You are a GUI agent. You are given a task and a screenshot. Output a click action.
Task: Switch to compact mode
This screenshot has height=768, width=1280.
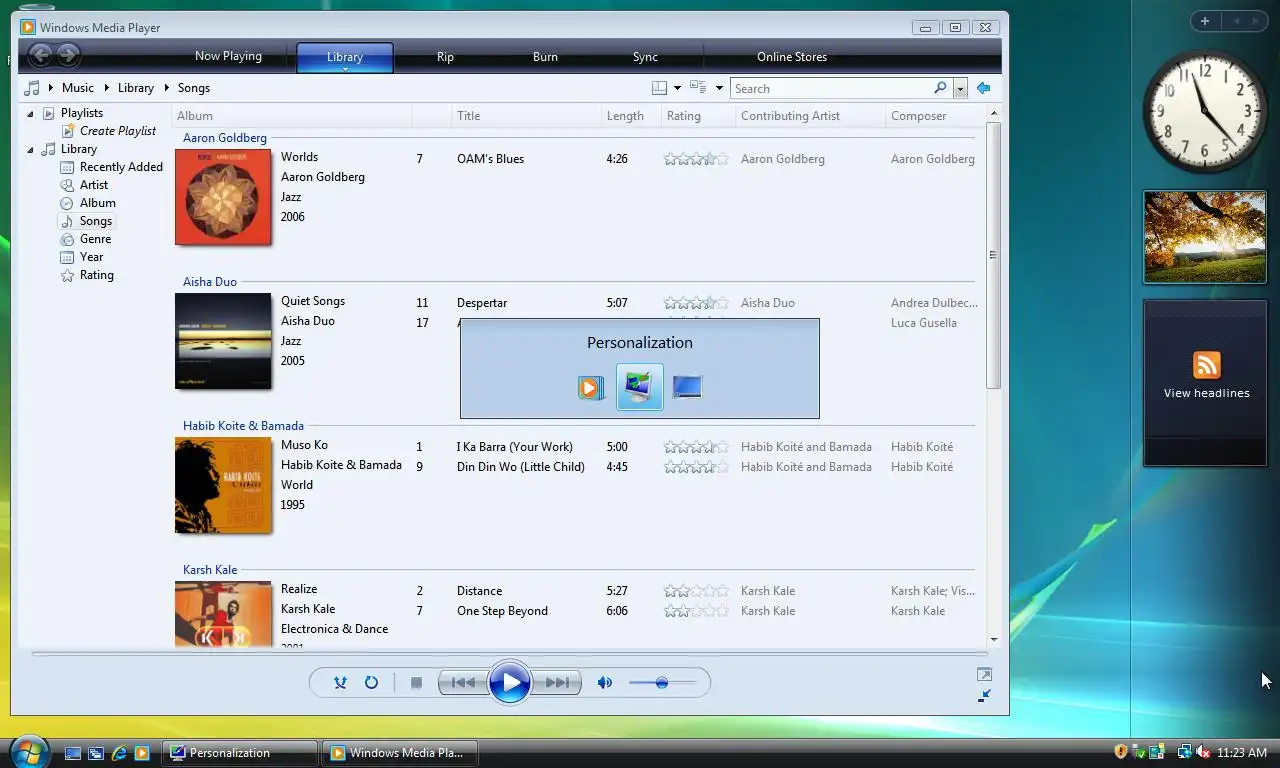[x=984, y=695]
